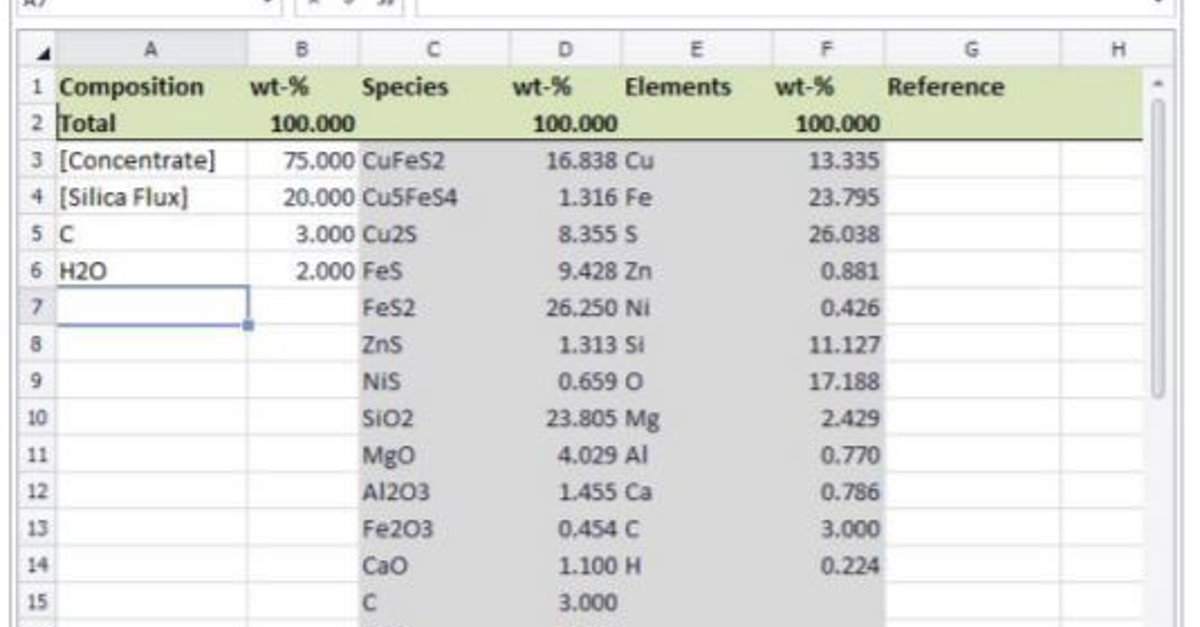The width and height of the screenshot is (1200, 627).
Task: Select the "CaO" species cell
Action: pos(434,565)
